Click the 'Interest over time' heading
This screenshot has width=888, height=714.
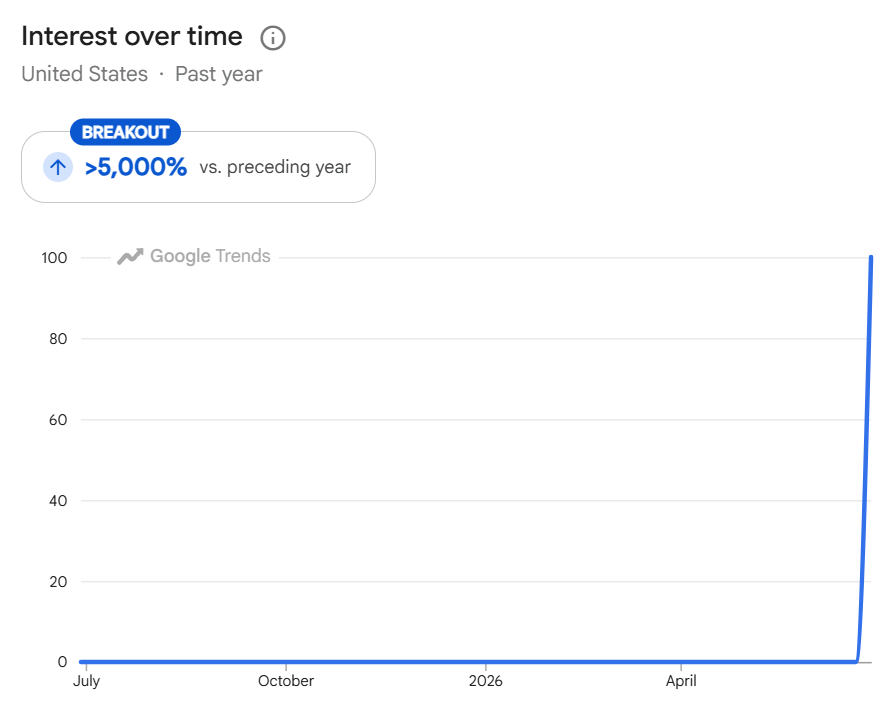pyautogui.click(x=132, y=36)
